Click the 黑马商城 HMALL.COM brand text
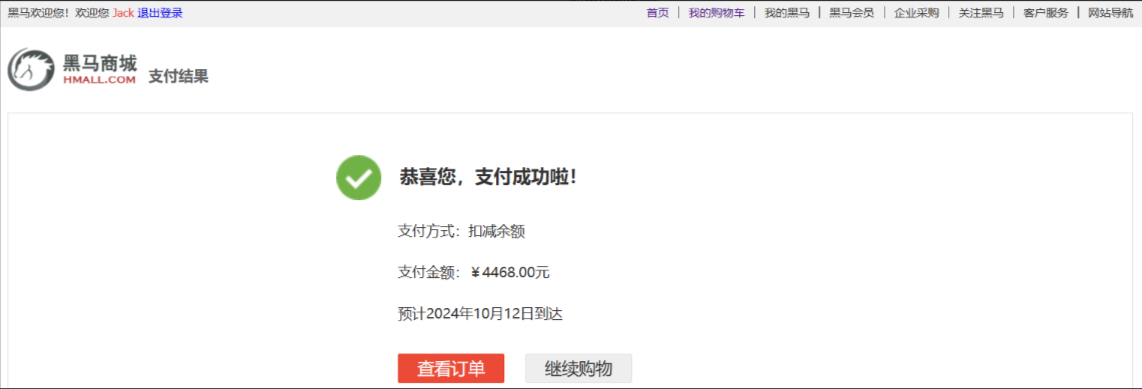Screen dimensions: 1142x389 tap(100, 70)
